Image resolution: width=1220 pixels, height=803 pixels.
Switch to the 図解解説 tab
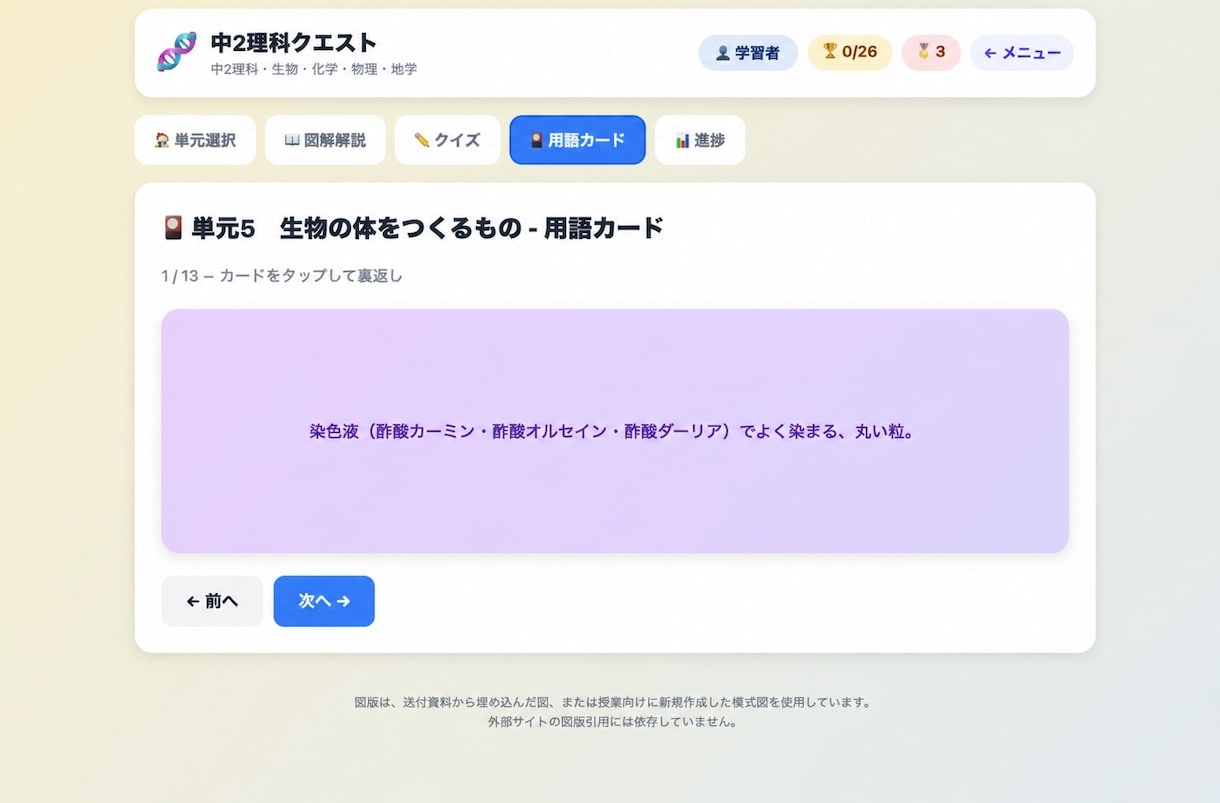point(325,140)
